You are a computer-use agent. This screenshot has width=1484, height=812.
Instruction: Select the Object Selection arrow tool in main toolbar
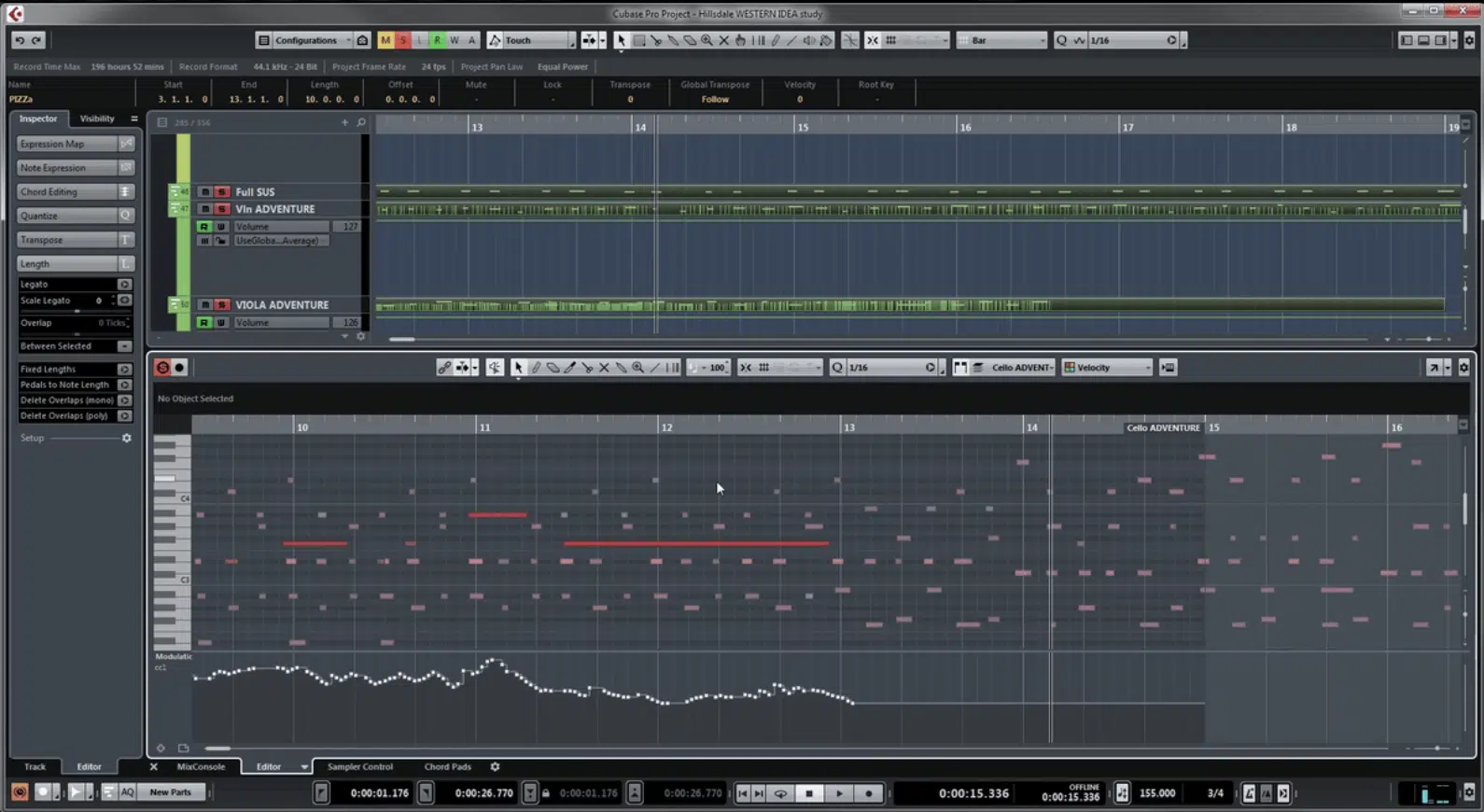(622, 40)
